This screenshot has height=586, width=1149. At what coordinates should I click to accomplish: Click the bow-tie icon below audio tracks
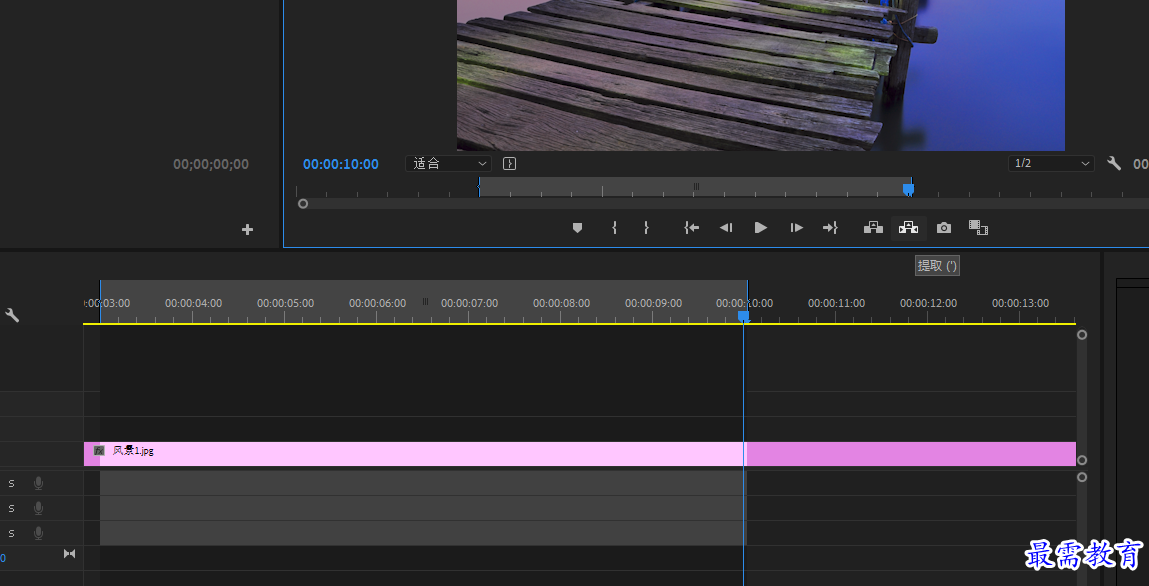[70, 554]
